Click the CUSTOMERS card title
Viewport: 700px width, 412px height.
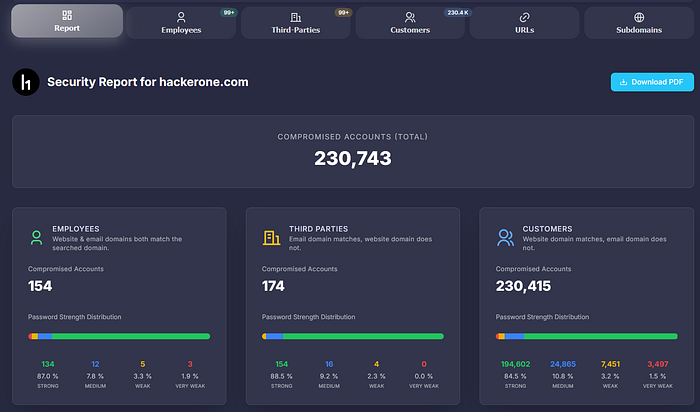coord(547,229)
